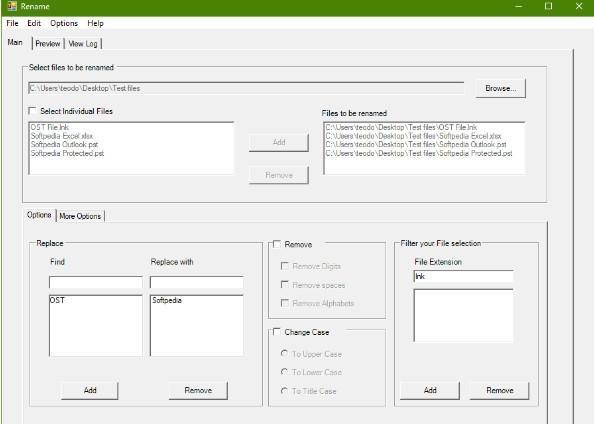The height and width of the screenshot is (424, 594).
Task: Click the Replace with input field
Action: [197, 282]
